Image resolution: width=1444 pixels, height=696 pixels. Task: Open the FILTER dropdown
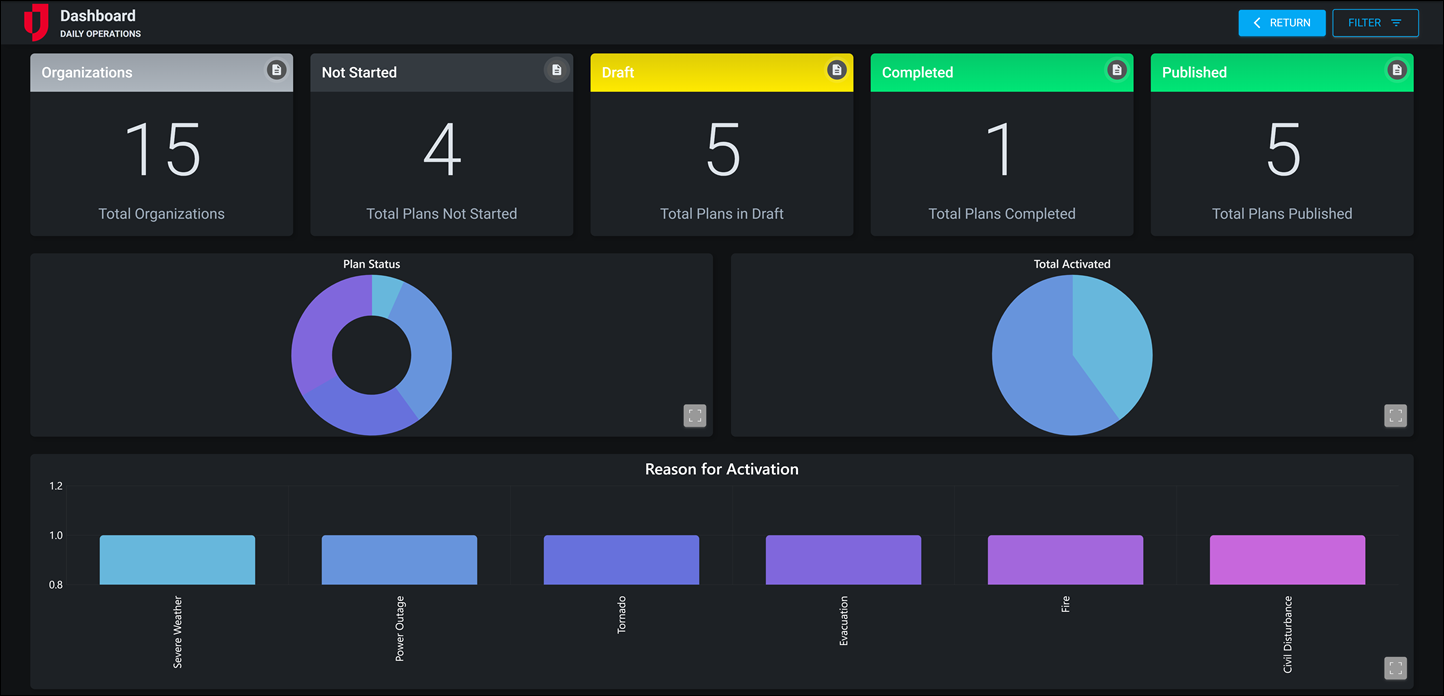click(x=1376, y=22)
